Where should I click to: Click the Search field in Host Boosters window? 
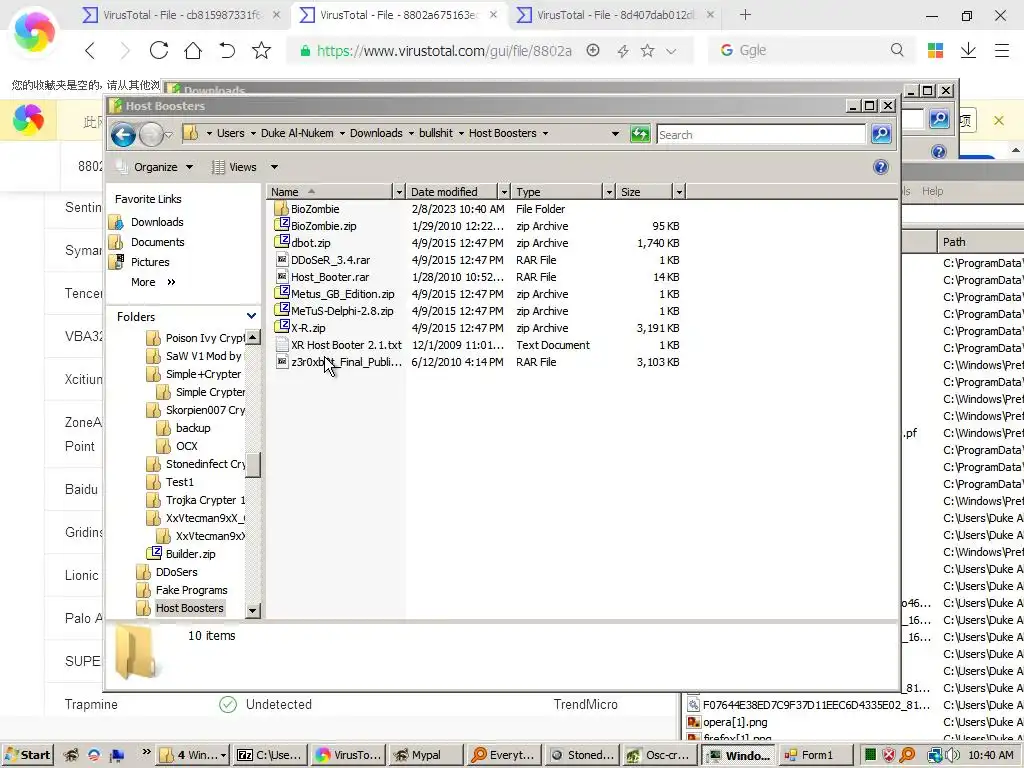761,135
